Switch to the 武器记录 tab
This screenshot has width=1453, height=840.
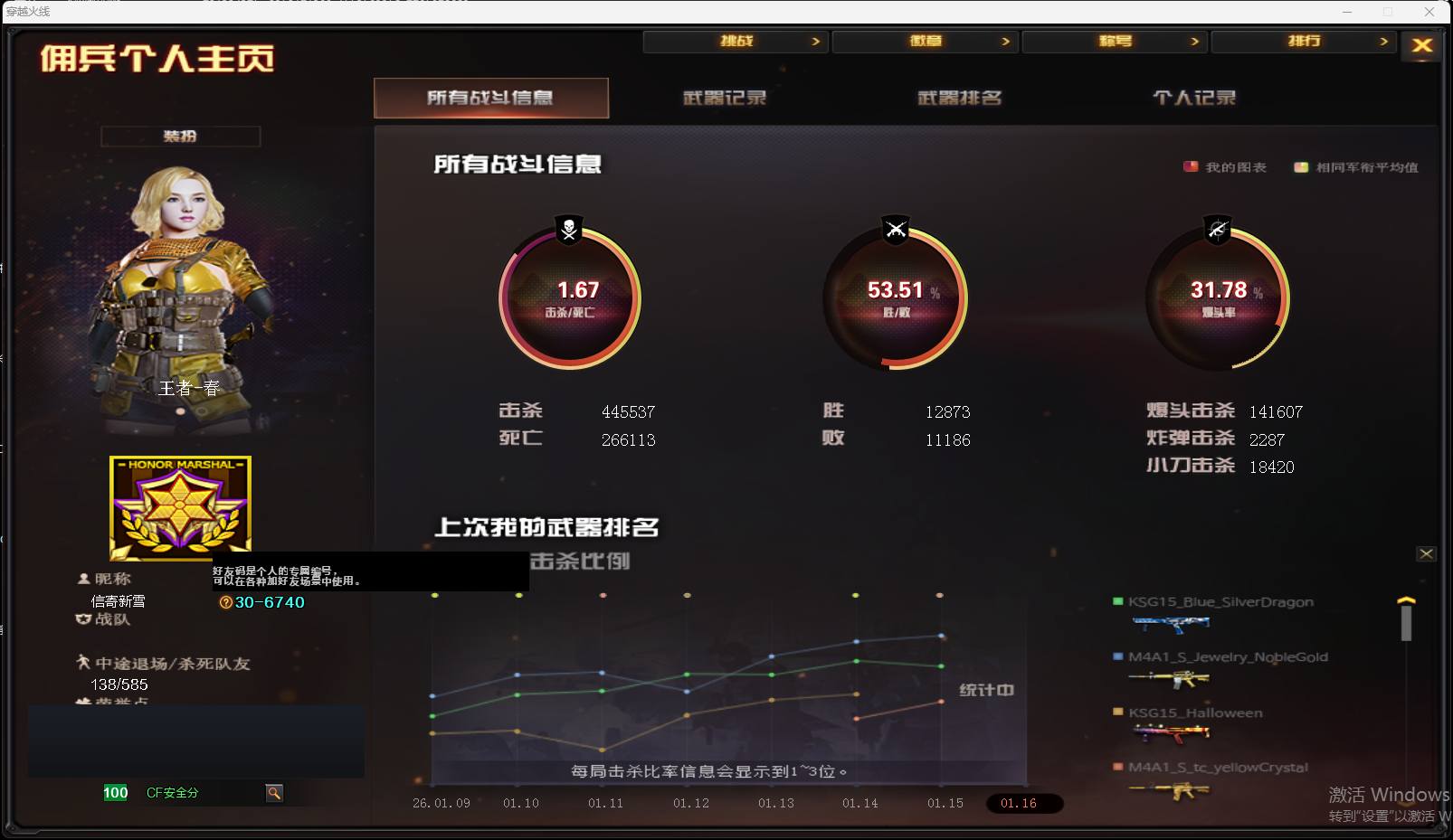723,98
